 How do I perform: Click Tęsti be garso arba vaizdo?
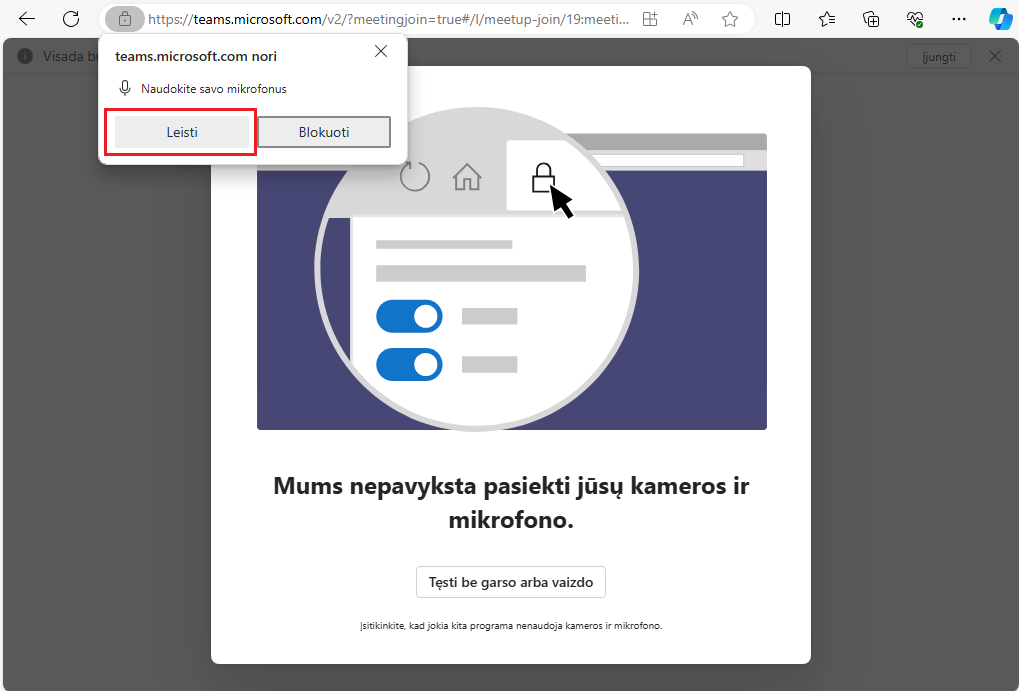coord(510,582)
